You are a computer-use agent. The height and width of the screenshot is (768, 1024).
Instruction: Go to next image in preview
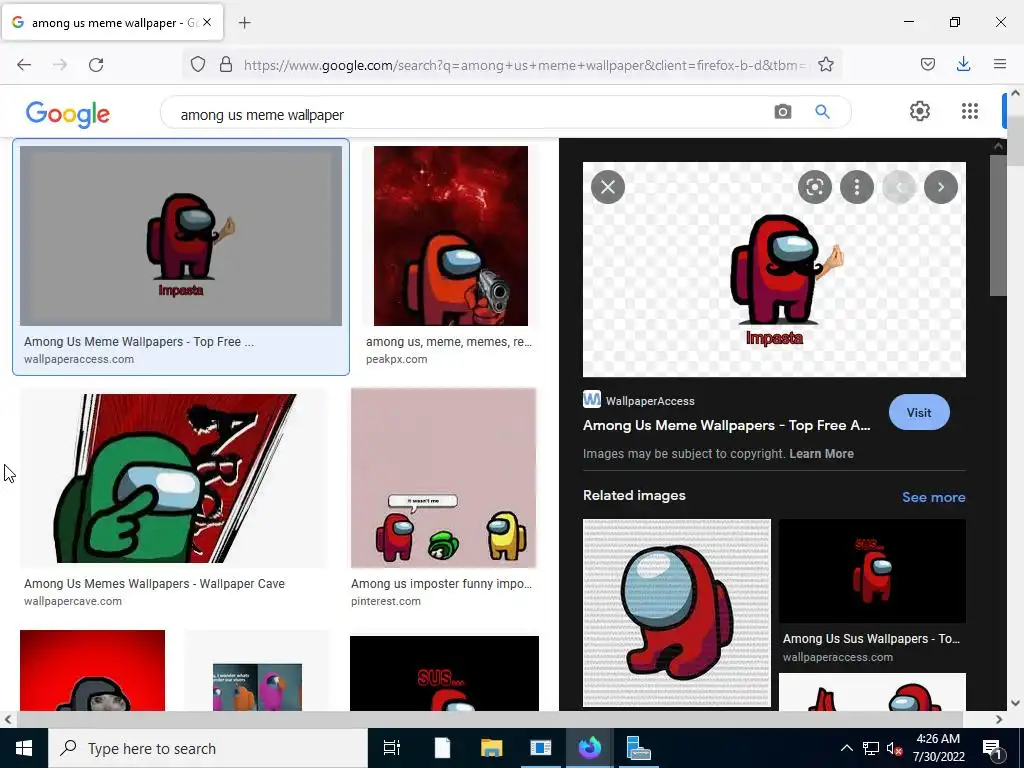[x=941, y=187]
